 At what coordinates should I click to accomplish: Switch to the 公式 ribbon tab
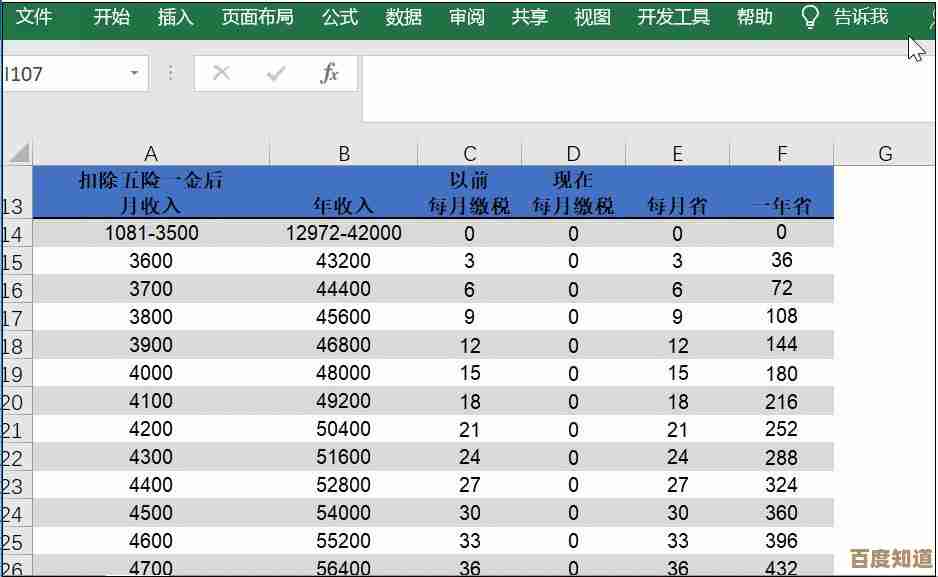tap(339, 17)
